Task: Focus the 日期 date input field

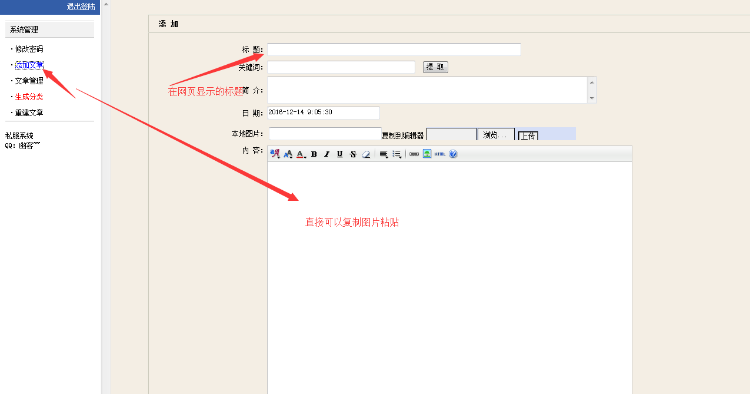Action: (x=323, y=113)
